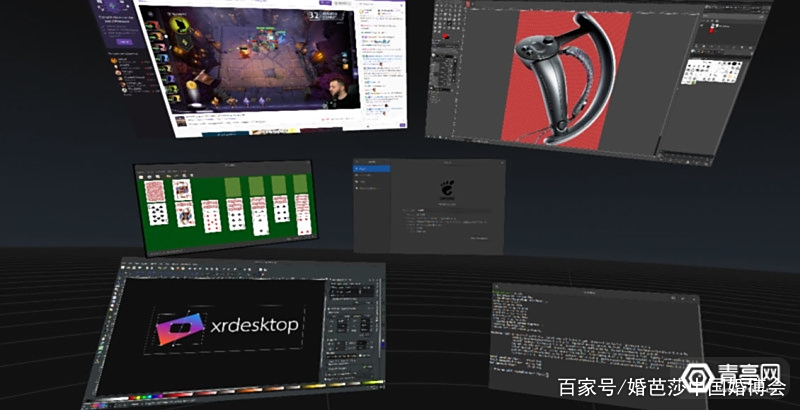Click the round counter "32" in the stream
Screen dimensions: 800x410
(x=314, y=15)
